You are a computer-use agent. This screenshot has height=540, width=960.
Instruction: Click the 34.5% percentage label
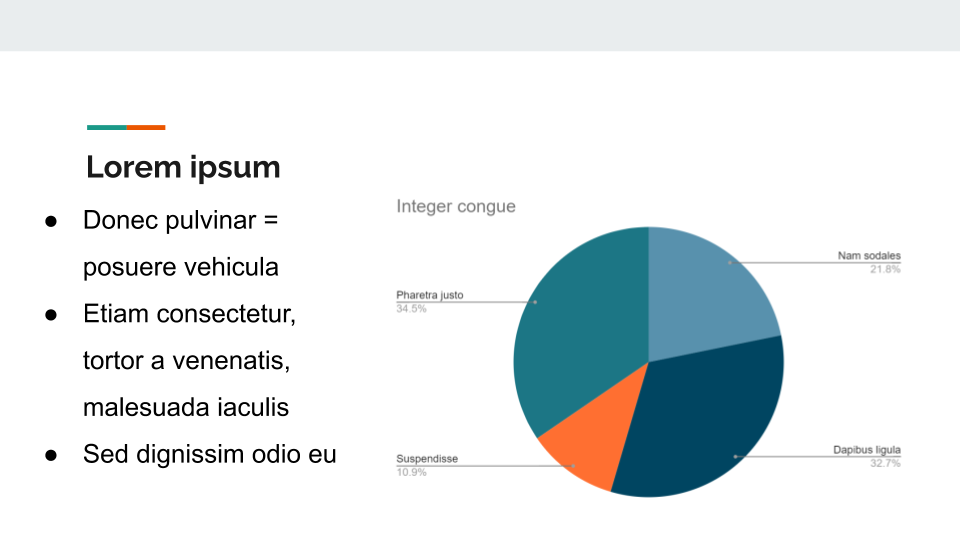[x=411, y=309]
